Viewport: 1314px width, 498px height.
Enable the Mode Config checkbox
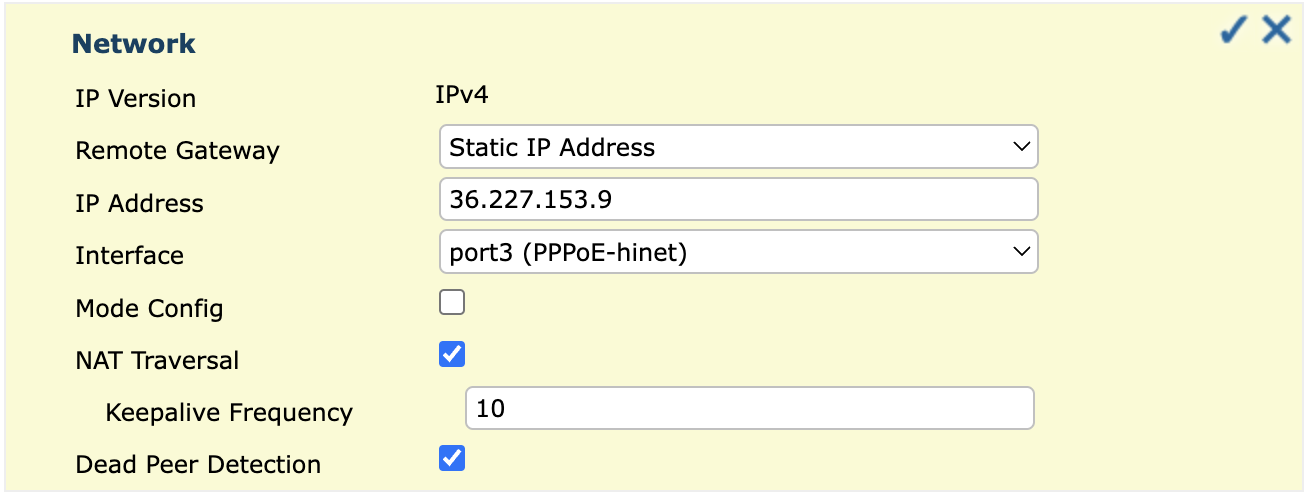tap(452, 302)
